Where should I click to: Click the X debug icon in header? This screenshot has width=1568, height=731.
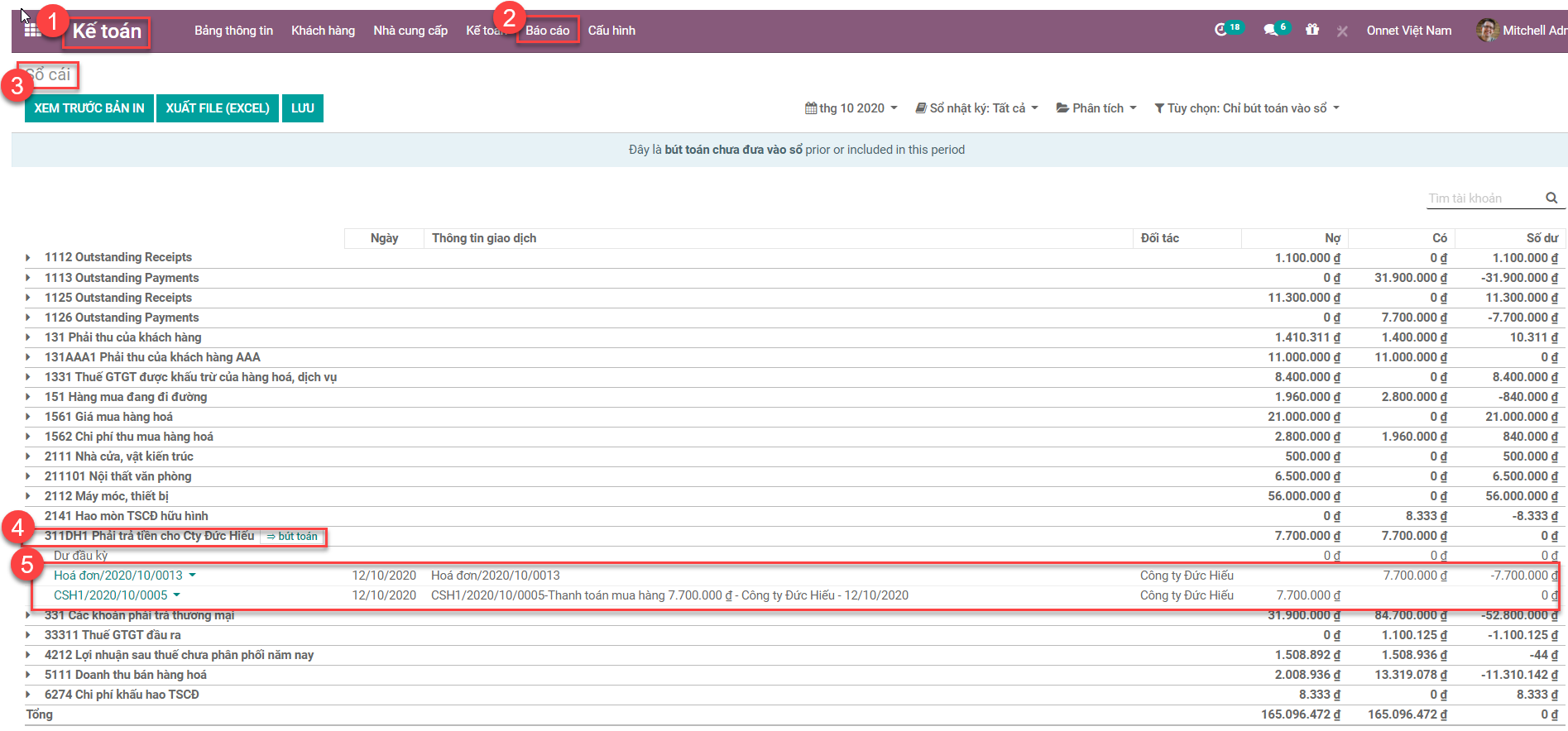[1342, 31]
